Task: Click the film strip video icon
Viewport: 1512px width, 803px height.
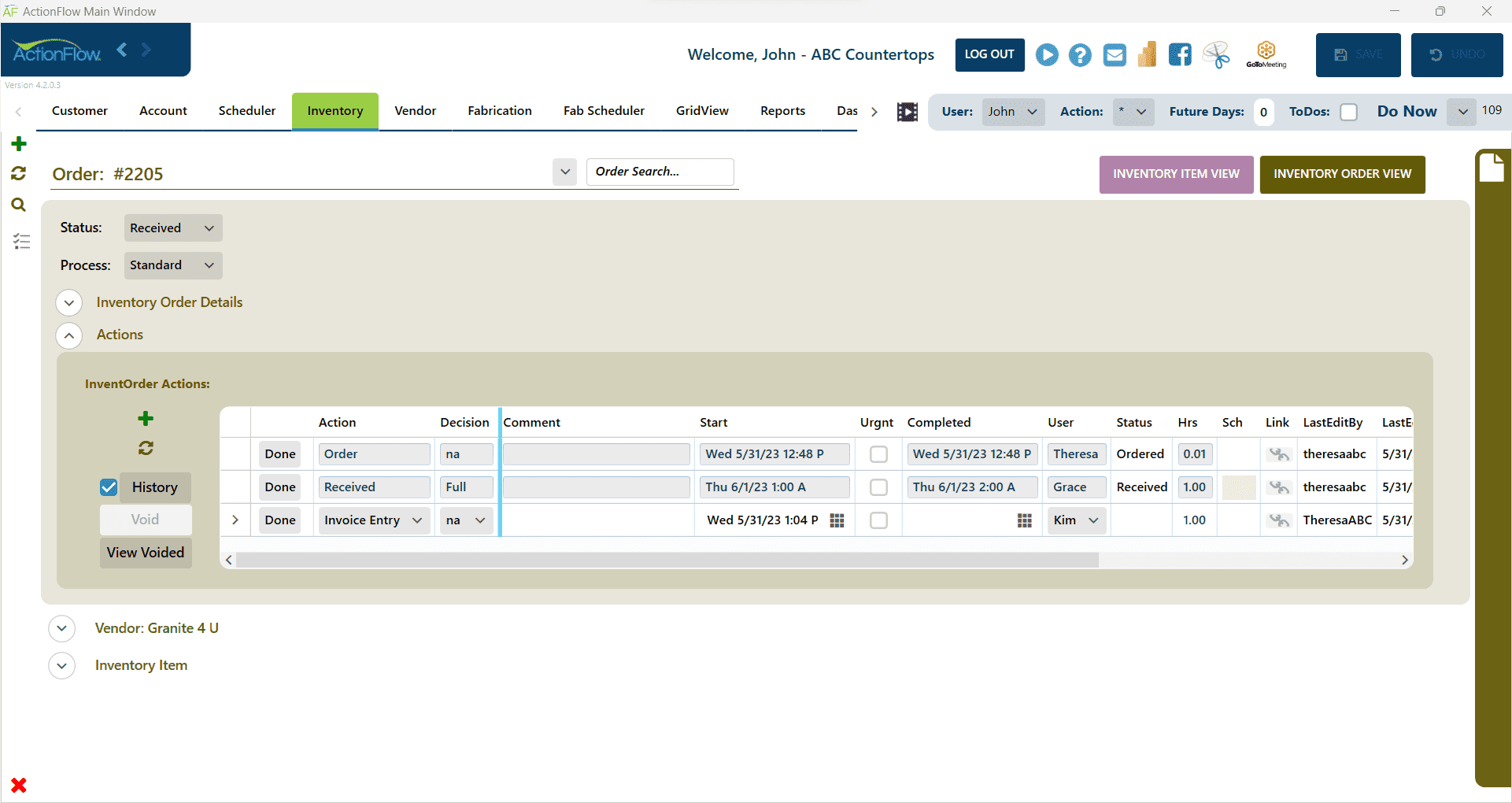Action: 907,112
